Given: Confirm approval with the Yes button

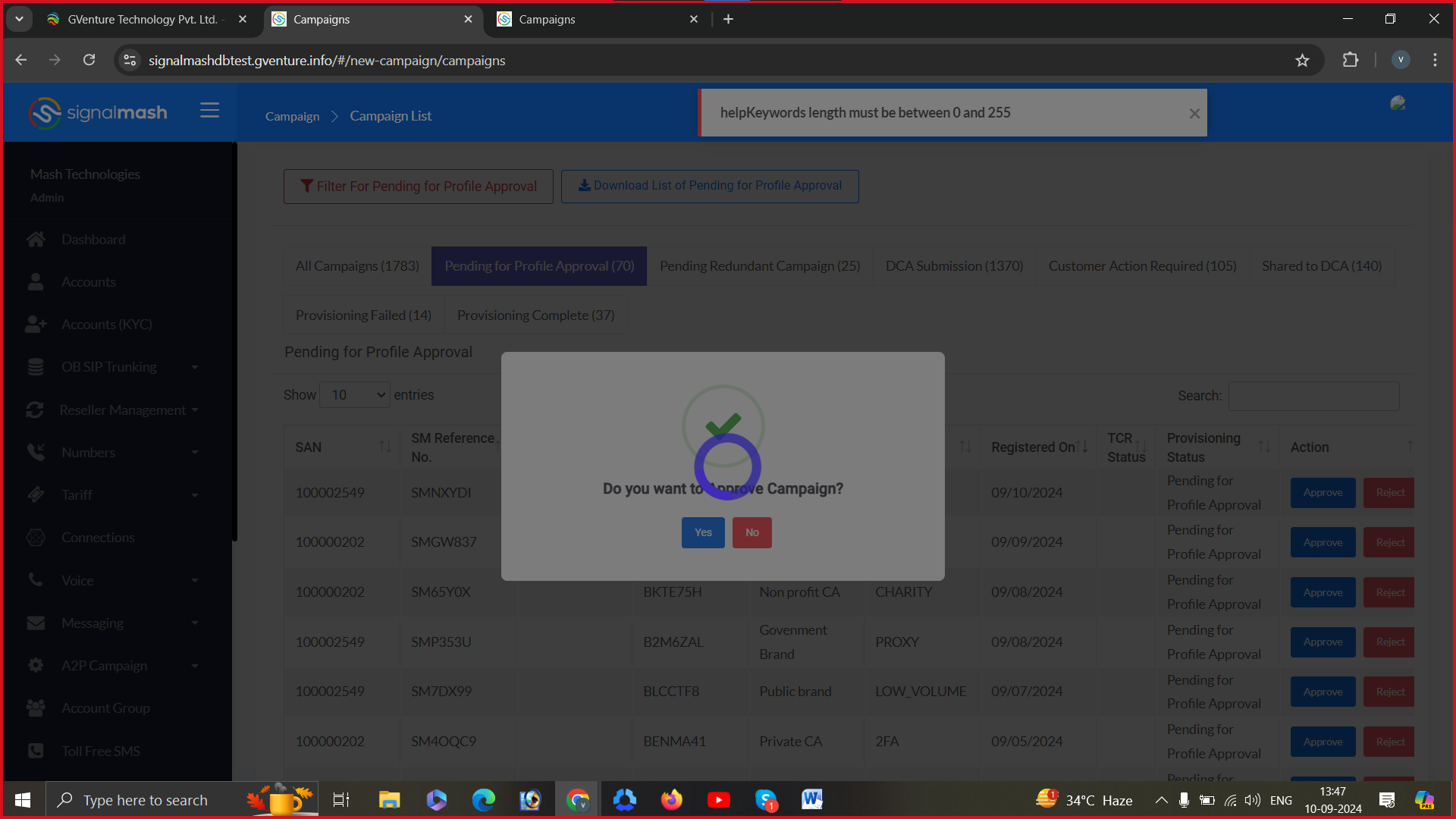Looking at the screenshot, I should point(703,532).
